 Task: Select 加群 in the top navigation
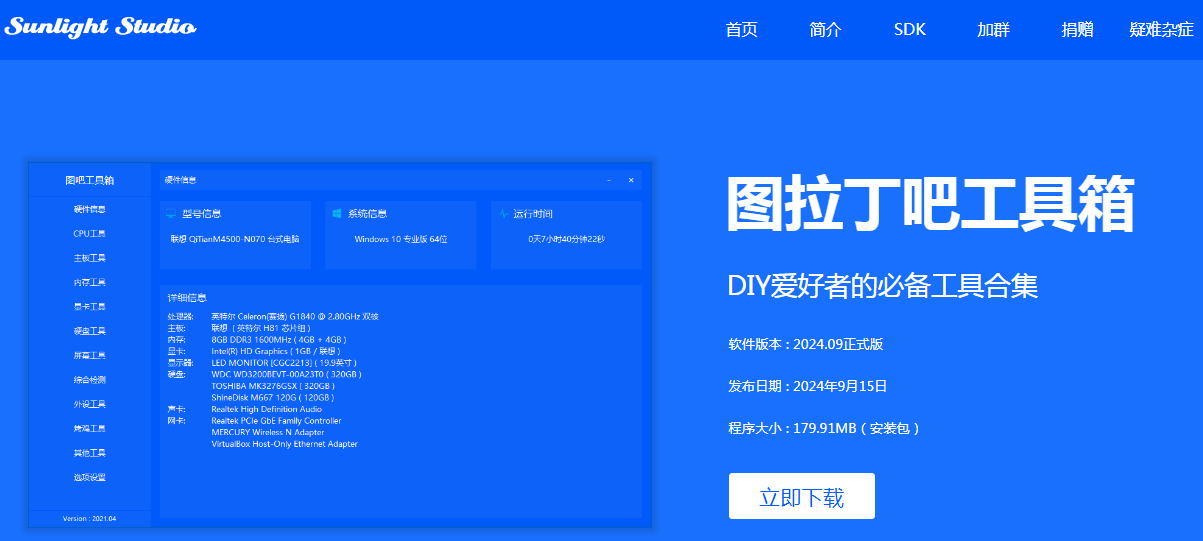tap(993, 30)
